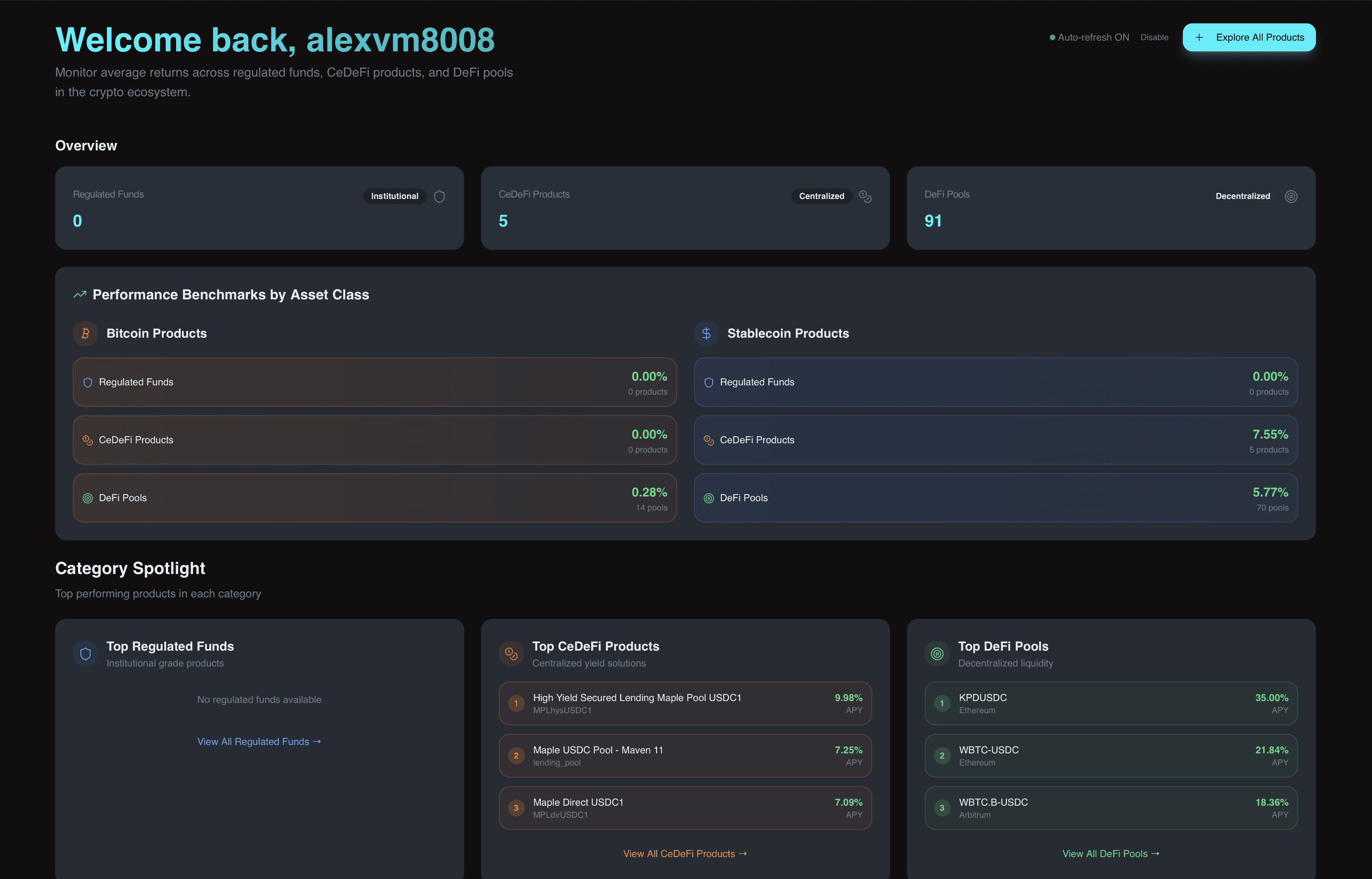Click the shield icon in Regulated Funds overview card
1372x879 pixels.
click(439, 196)
